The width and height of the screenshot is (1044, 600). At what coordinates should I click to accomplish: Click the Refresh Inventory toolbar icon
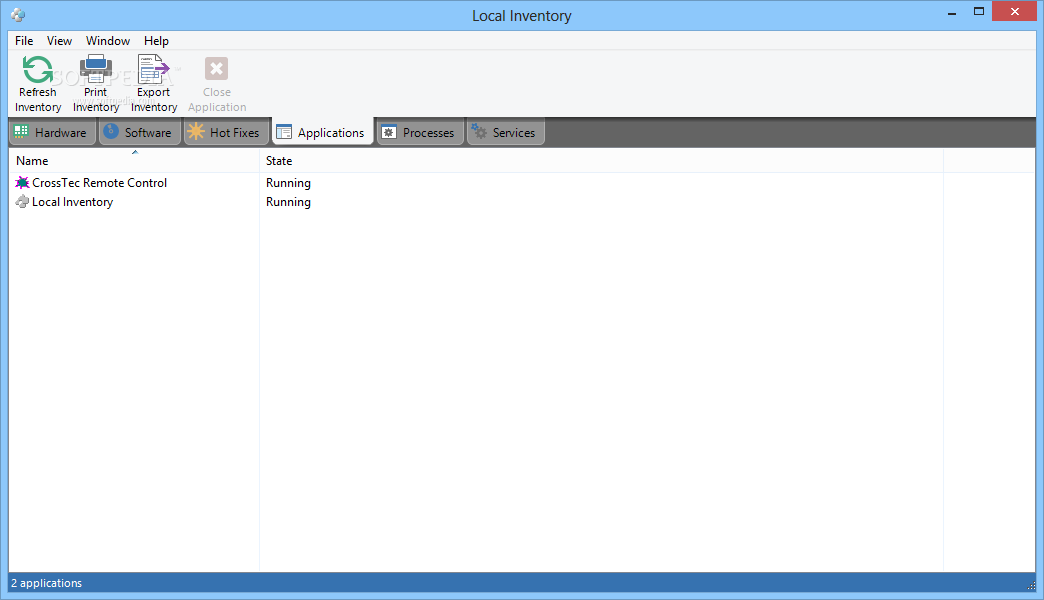click(x=37, y=69)
